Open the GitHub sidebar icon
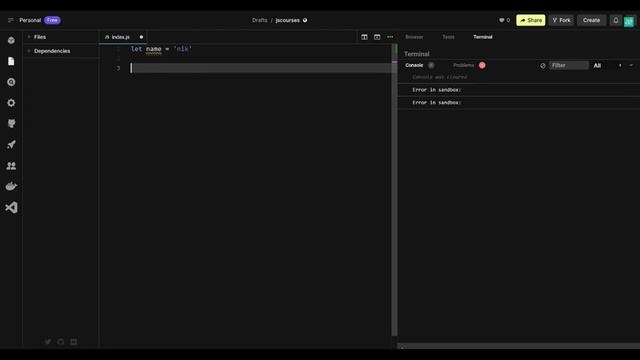The image size is (640, 360). [11, 124]
